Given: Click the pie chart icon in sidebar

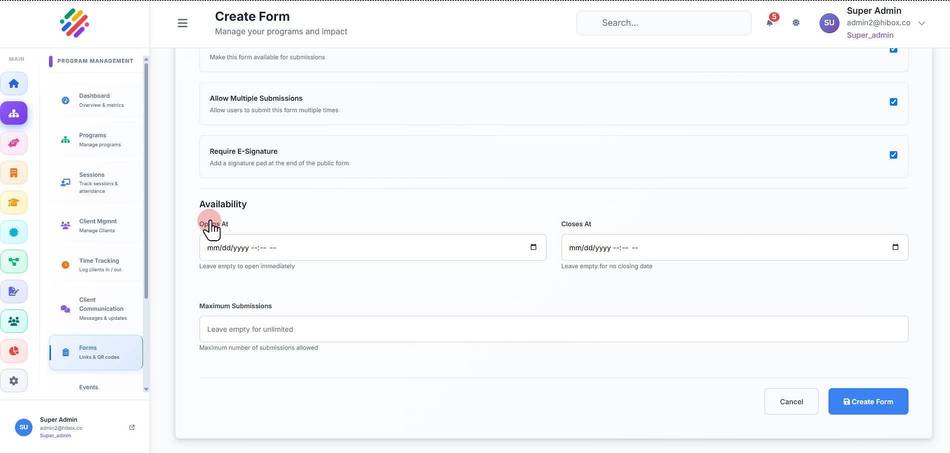Looking at the screenshot, I should pyautogui.click(x=13, y=351).
